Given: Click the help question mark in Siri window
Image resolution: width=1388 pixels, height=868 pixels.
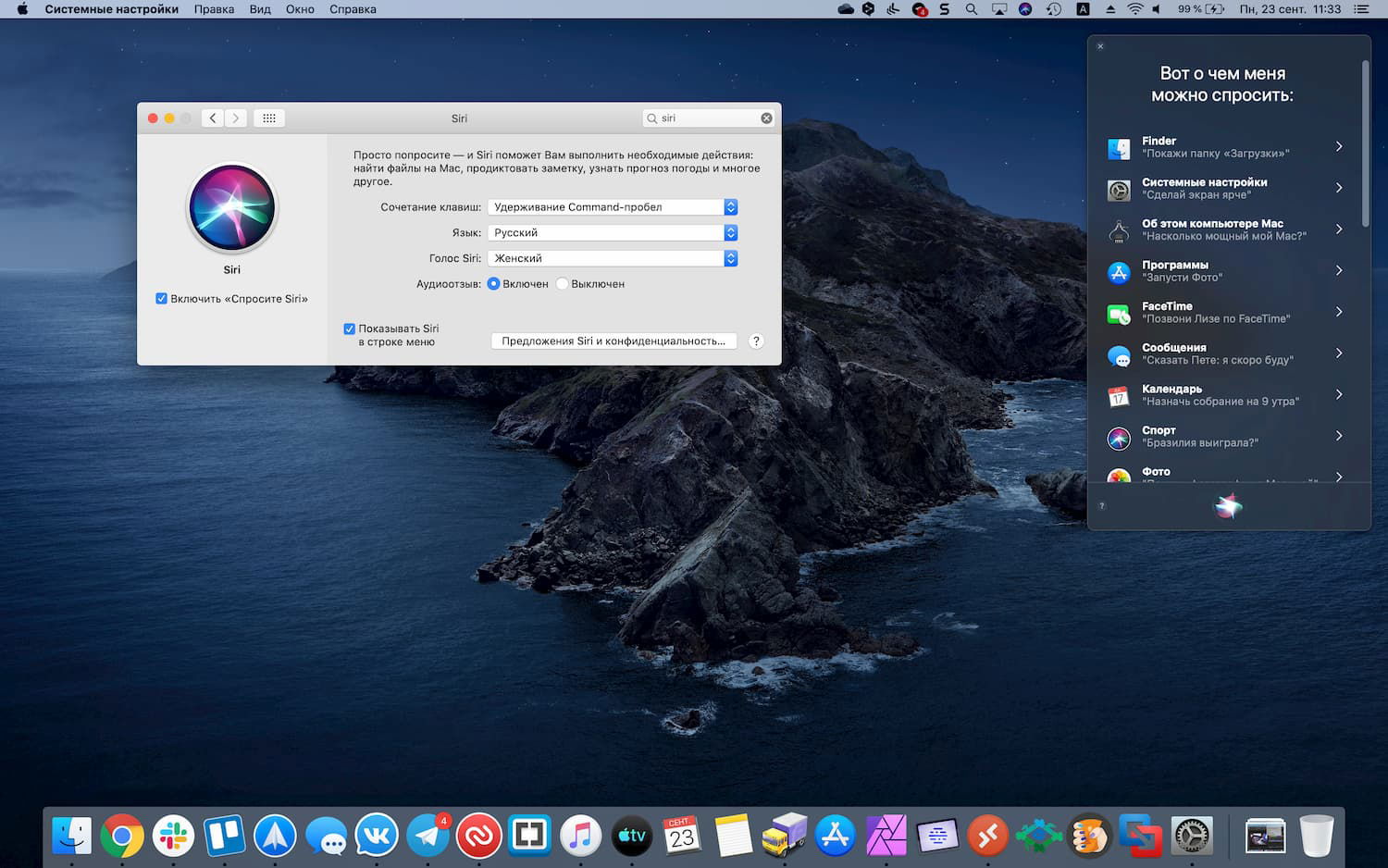Looking at the screenshot, I should [x=756, y=341].
